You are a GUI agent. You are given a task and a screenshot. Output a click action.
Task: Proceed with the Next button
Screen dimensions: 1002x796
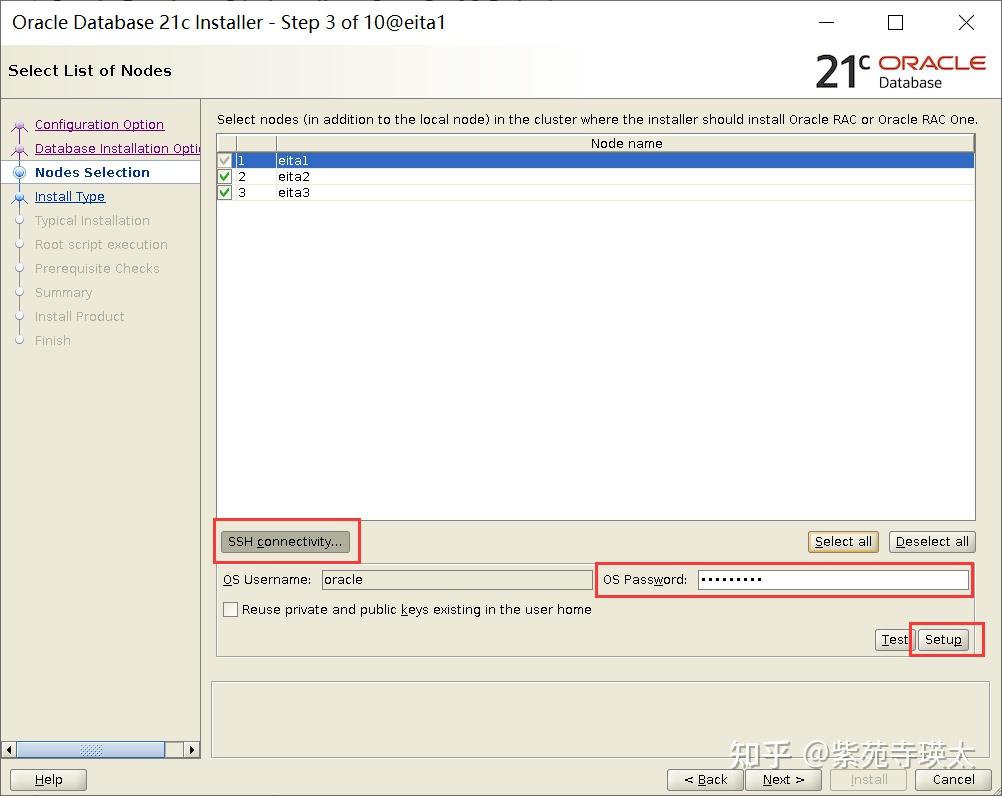click(783, 779)
